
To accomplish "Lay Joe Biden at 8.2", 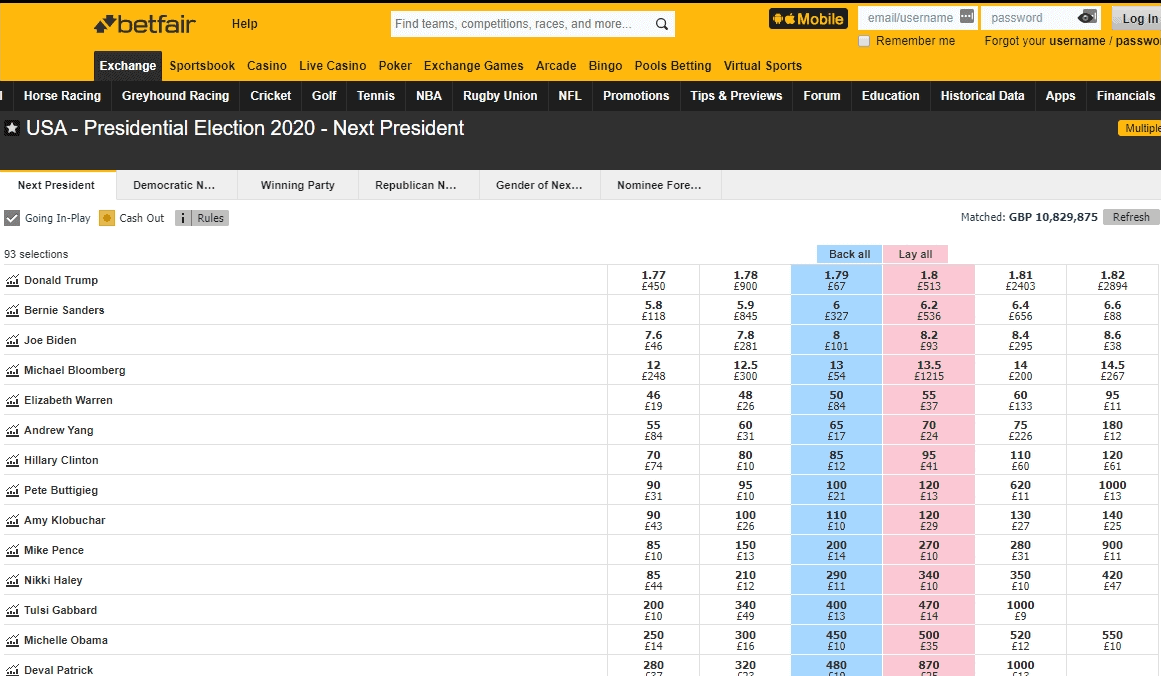I will pos(929,340).
